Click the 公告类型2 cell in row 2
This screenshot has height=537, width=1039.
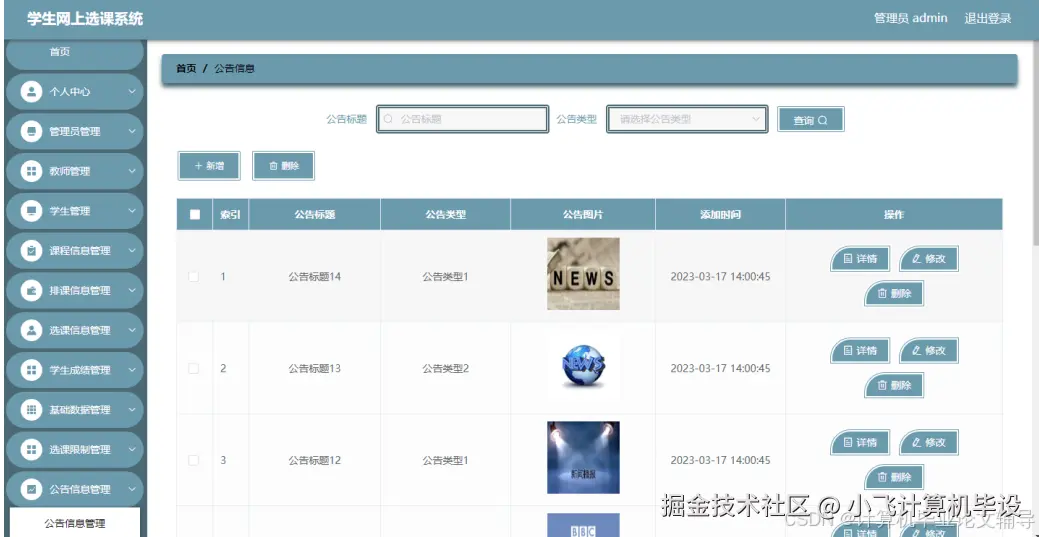(445, 368)
